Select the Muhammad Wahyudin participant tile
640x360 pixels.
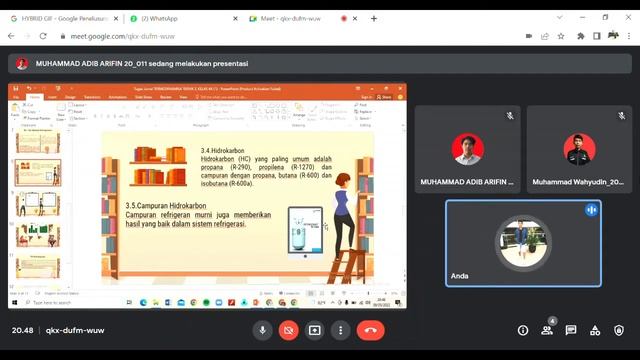click(579, 149)
